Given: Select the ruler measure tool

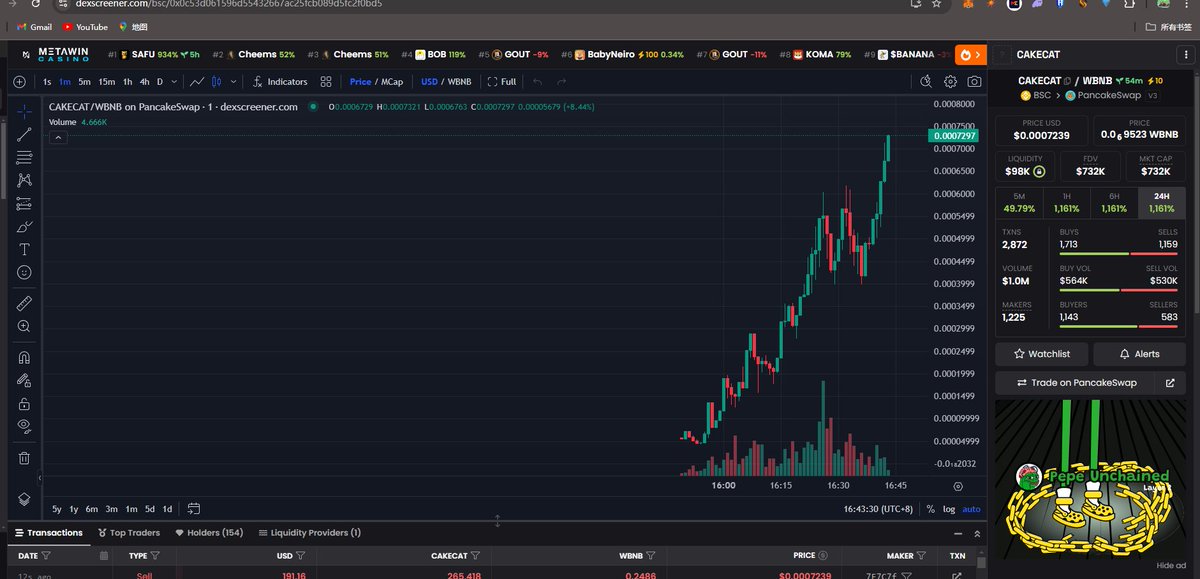Looking at the screenshot, I should [24, 302].
